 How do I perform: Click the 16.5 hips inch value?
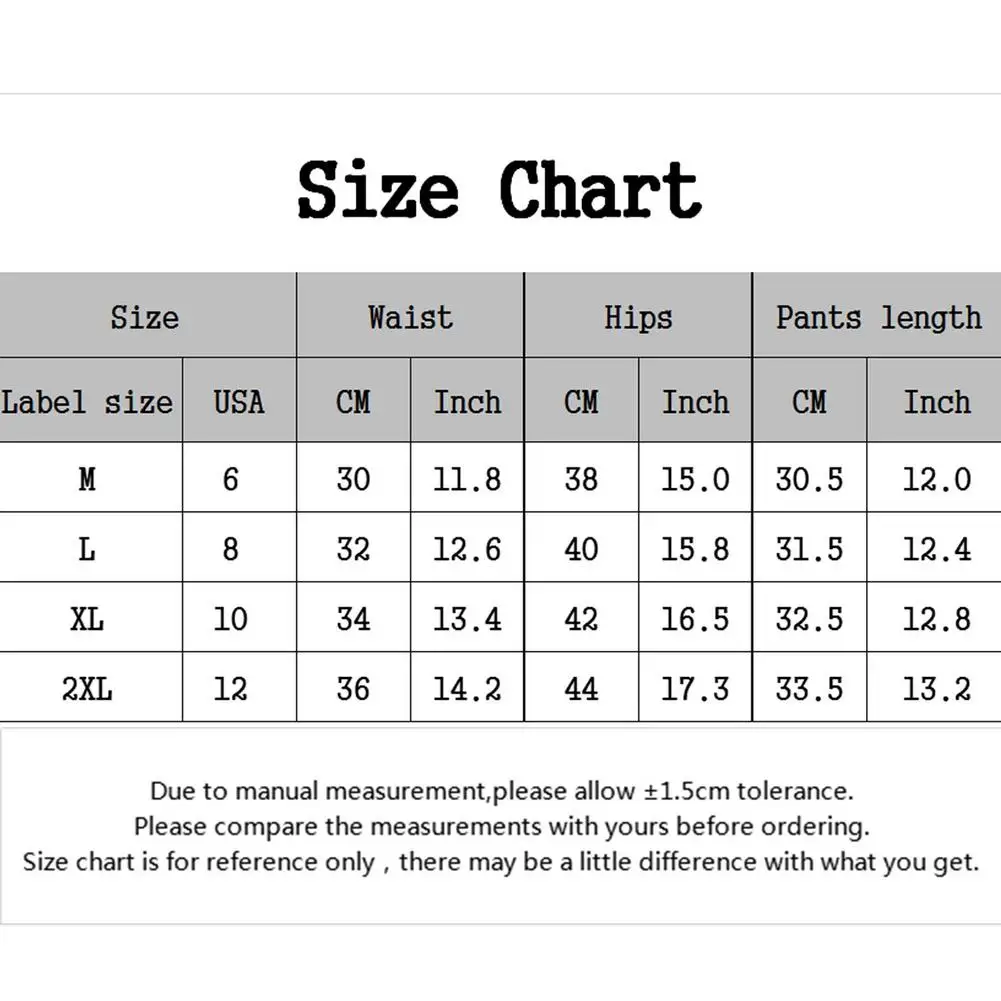(x=695, y=619)
